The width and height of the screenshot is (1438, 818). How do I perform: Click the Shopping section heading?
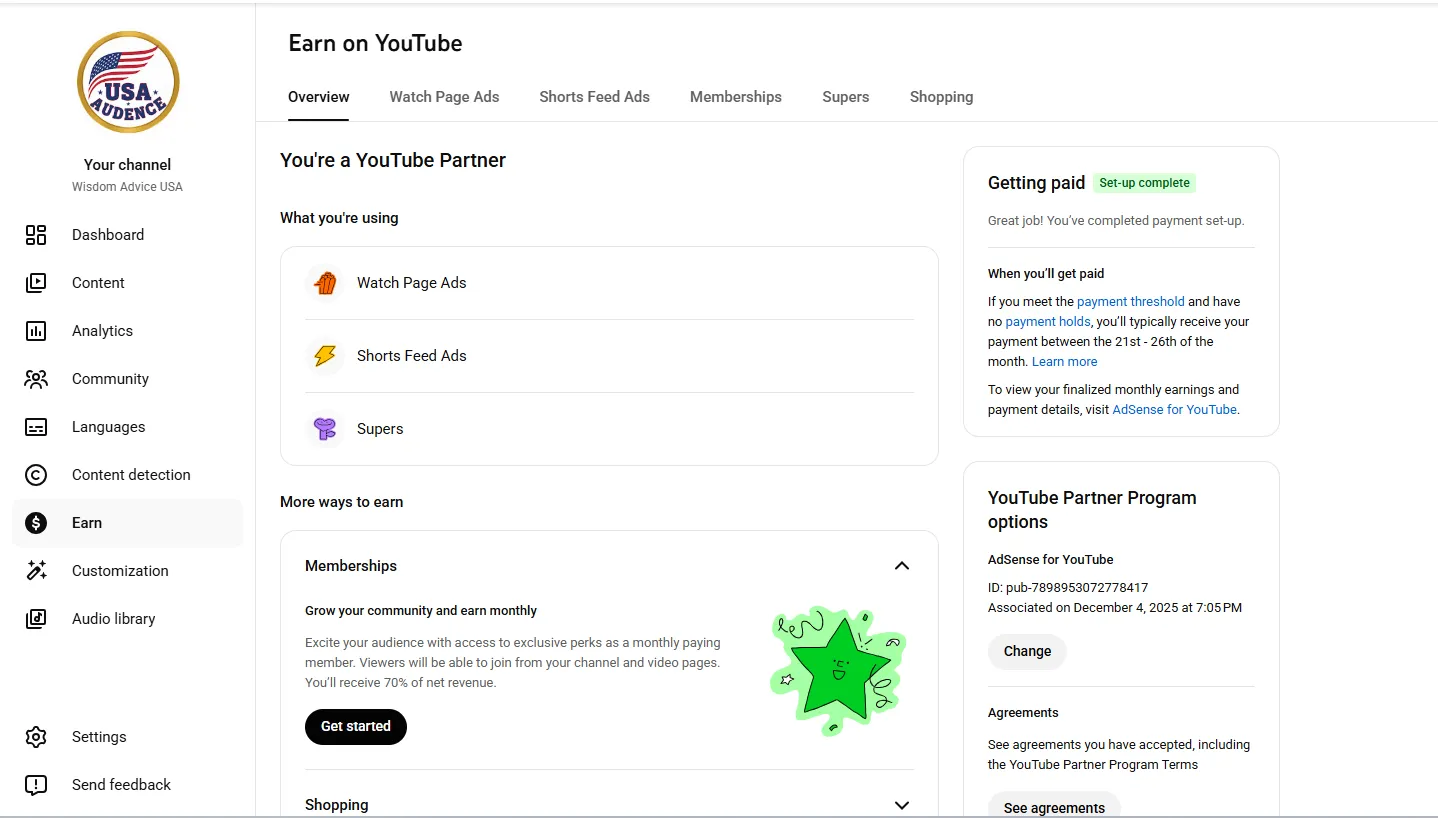(x=336, y=805)
